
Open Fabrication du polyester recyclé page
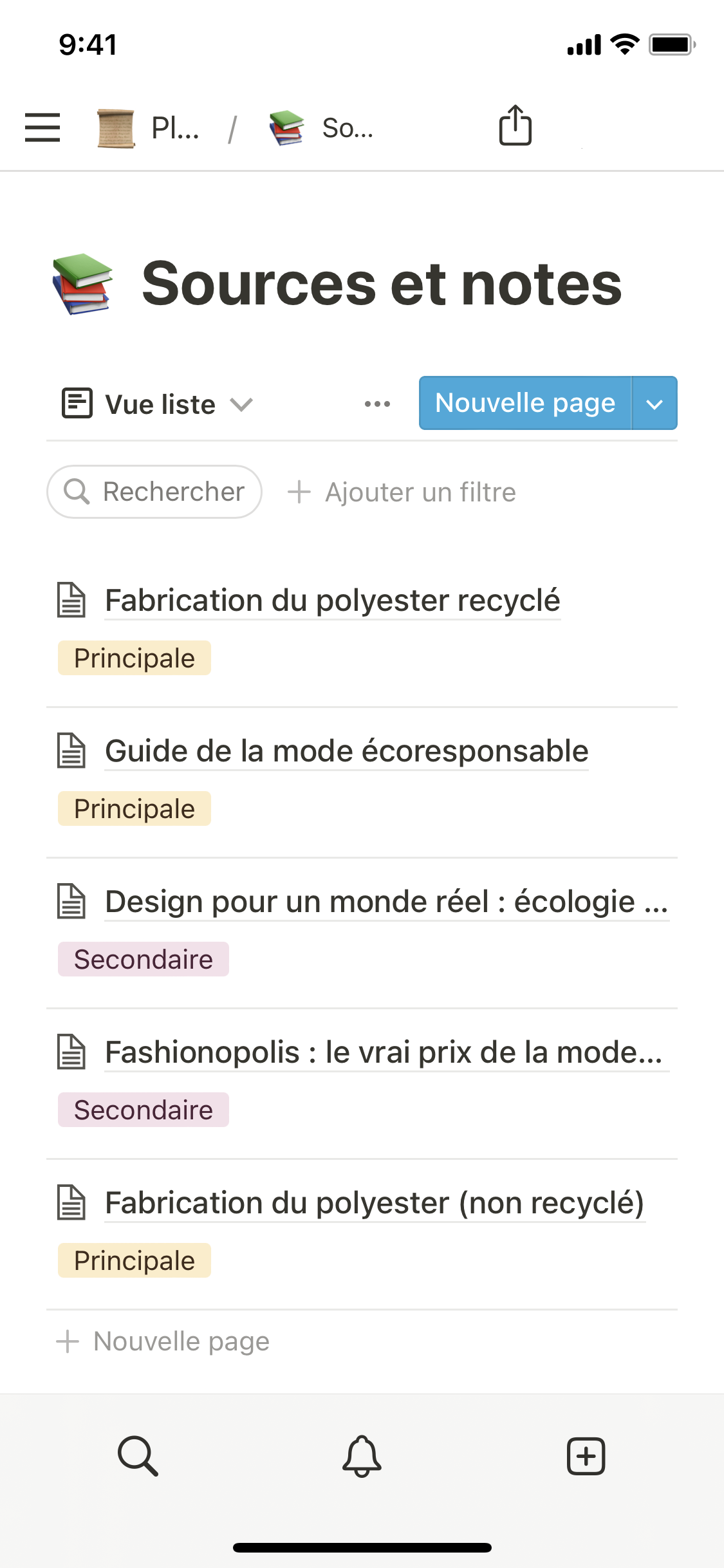point(332,601)
